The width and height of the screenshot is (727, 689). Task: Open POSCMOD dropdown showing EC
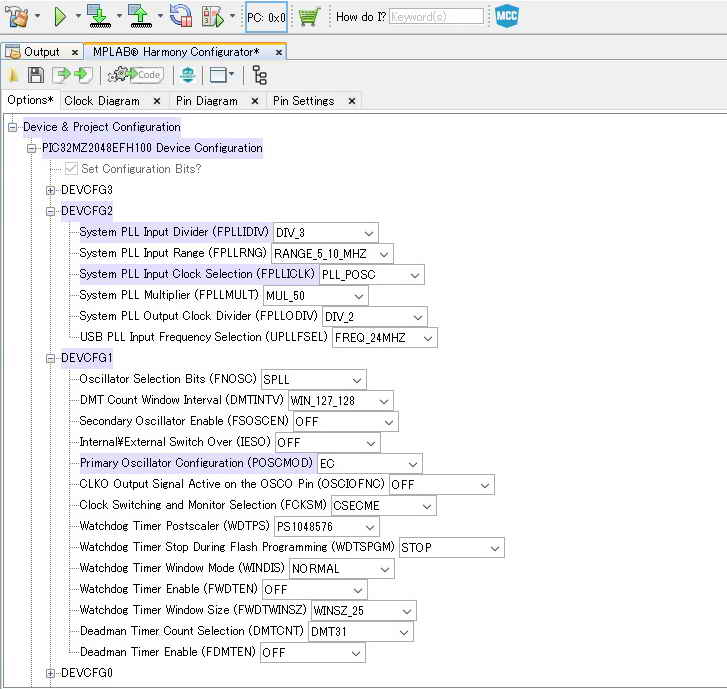click(x=370, y=464)
